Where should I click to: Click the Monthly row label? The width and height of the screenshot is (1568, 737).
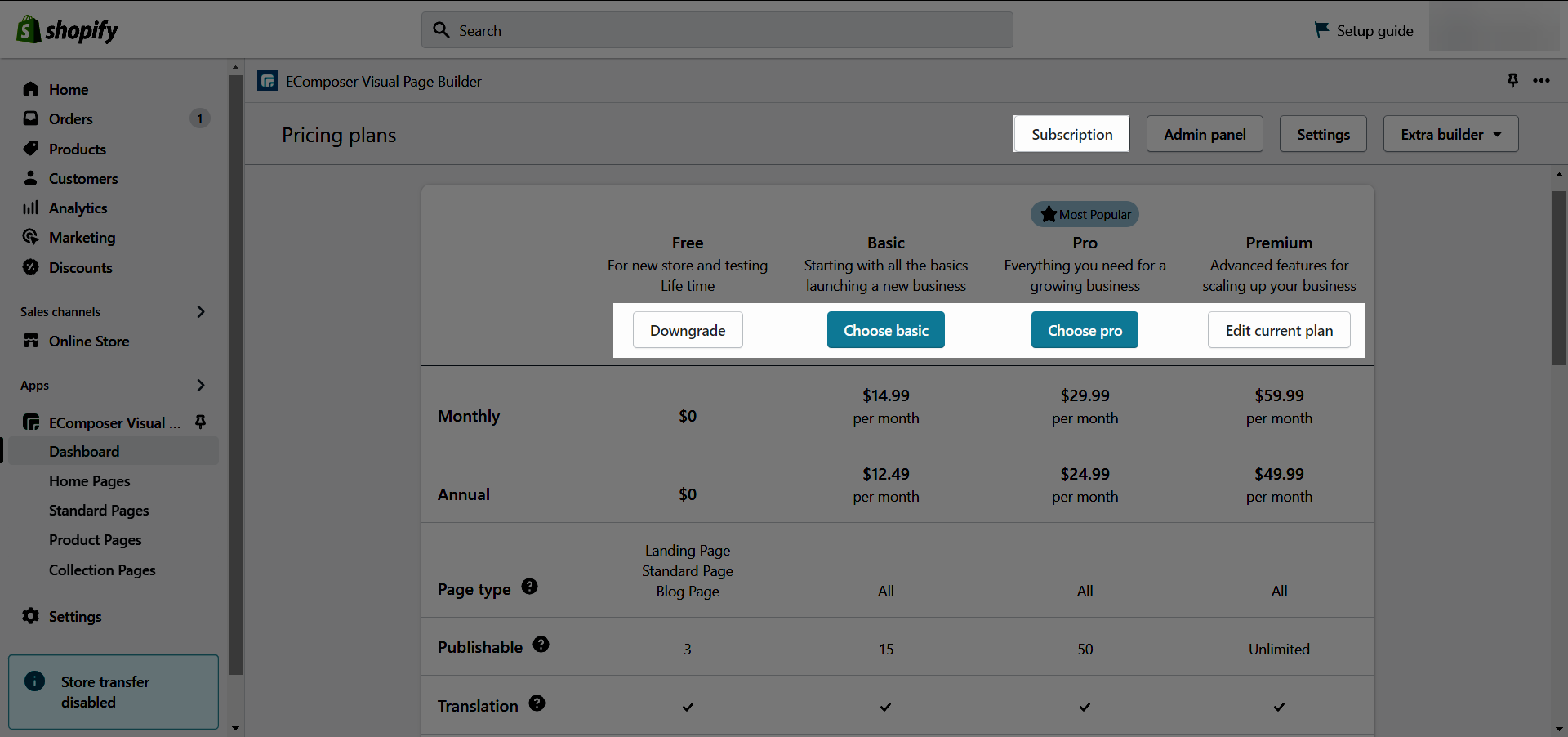click(469, 416)
